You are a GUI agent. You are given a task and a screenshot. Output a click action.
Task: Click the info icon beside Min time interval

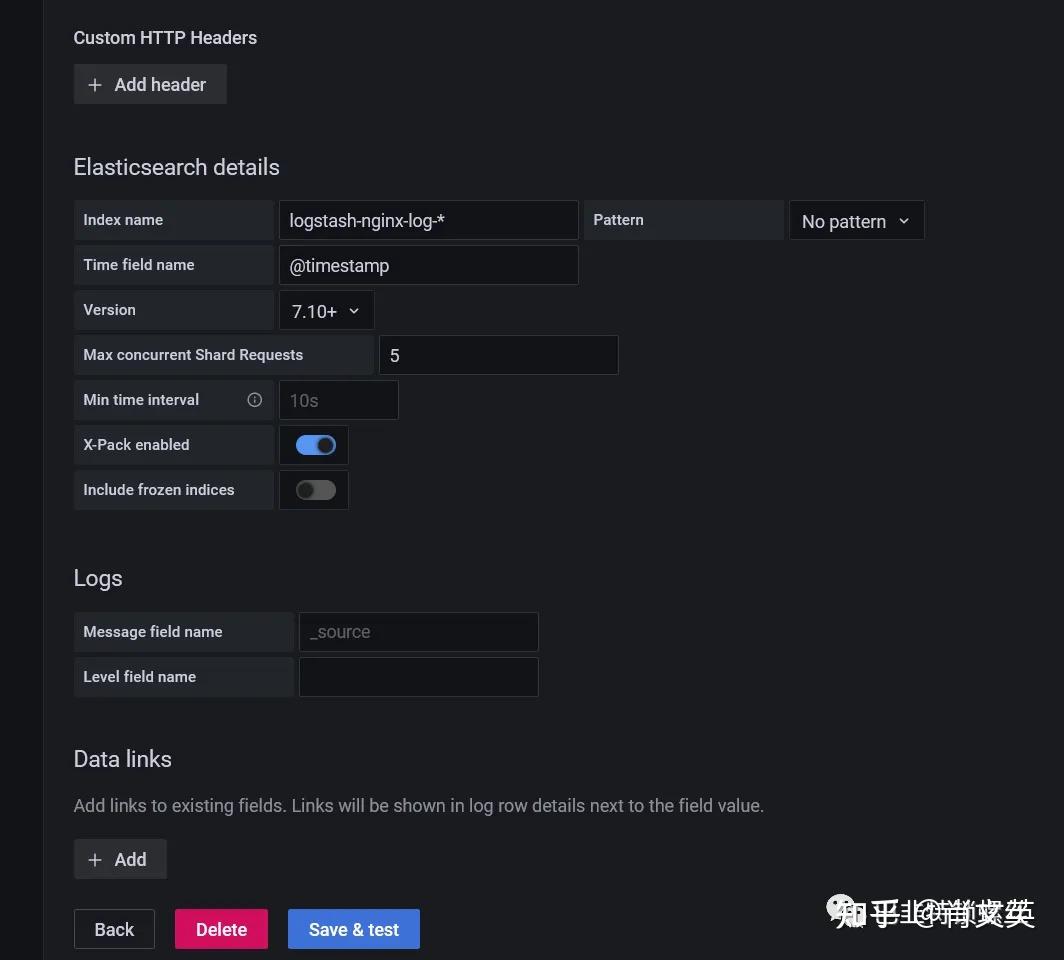[x=255, y=399]
